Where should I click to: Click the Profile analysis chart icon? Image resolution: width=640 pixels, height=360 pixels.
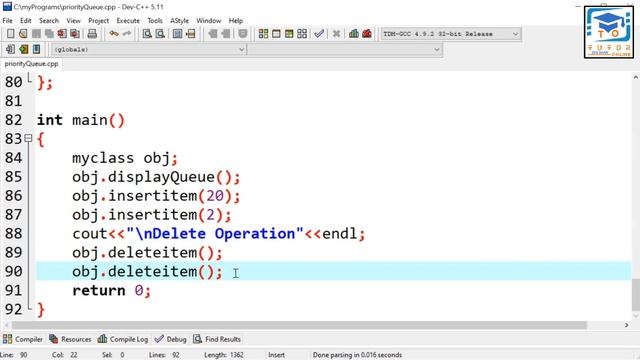354,34
